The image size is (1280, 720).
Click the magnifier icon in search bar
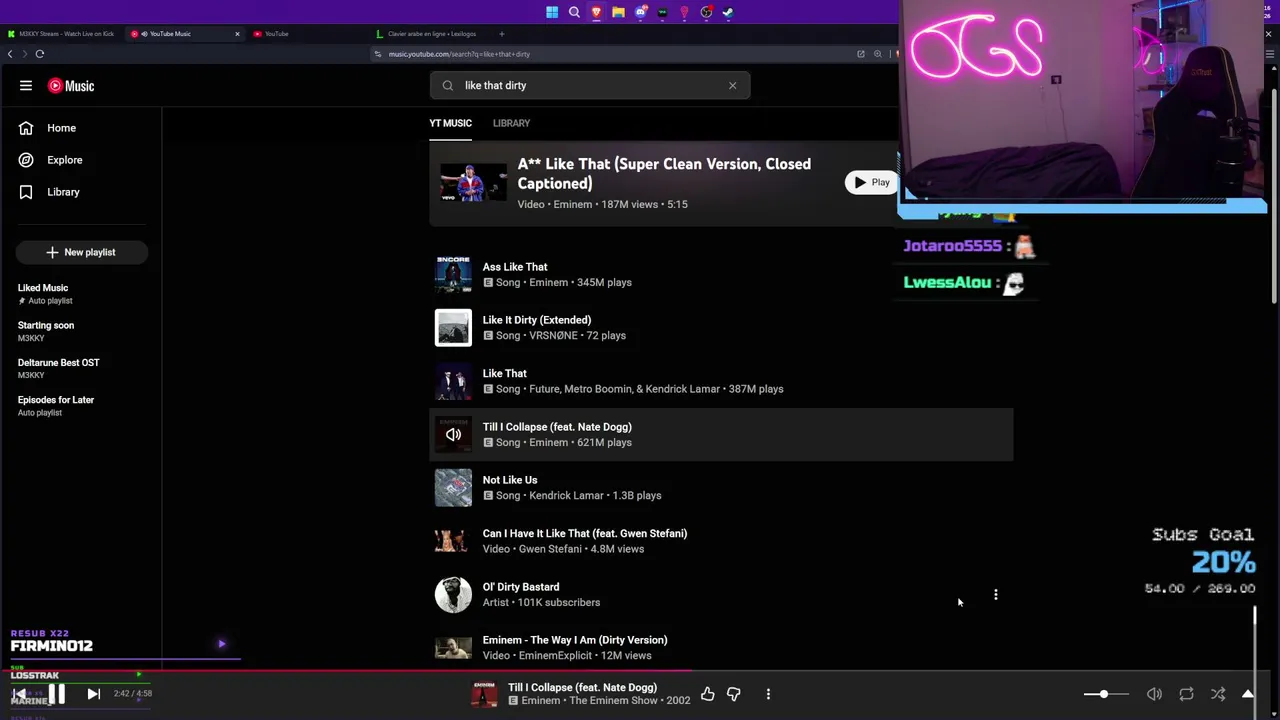[447, 86]
